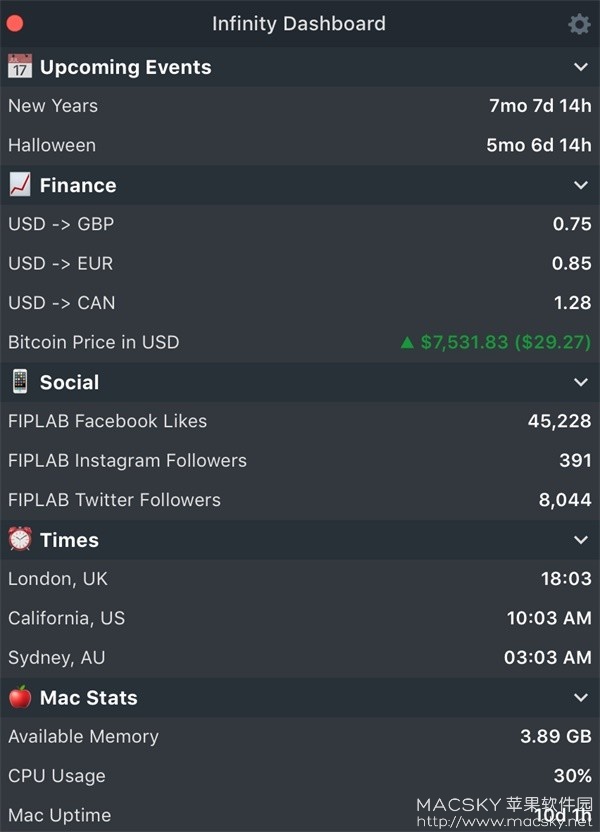Image resolution: width=600 pixels, height=832 pixels.
Task: Close the dashboard with the red button
Action: 15,24
